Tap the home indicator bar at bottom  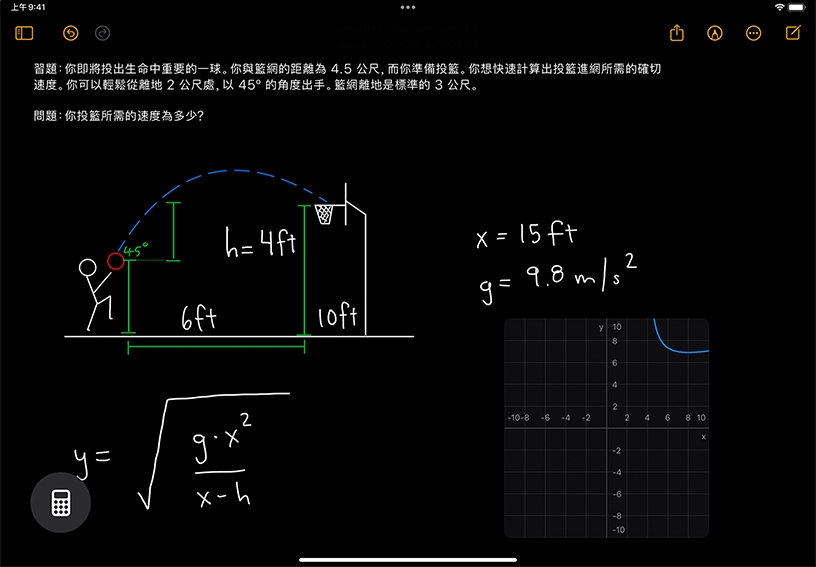pos(408,559)
